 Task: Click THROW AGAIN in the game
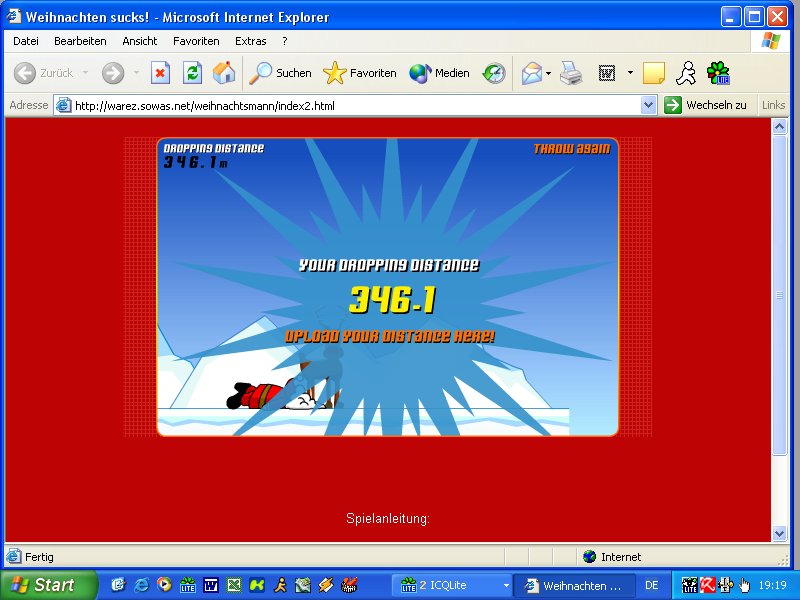[x=571, y=149]
